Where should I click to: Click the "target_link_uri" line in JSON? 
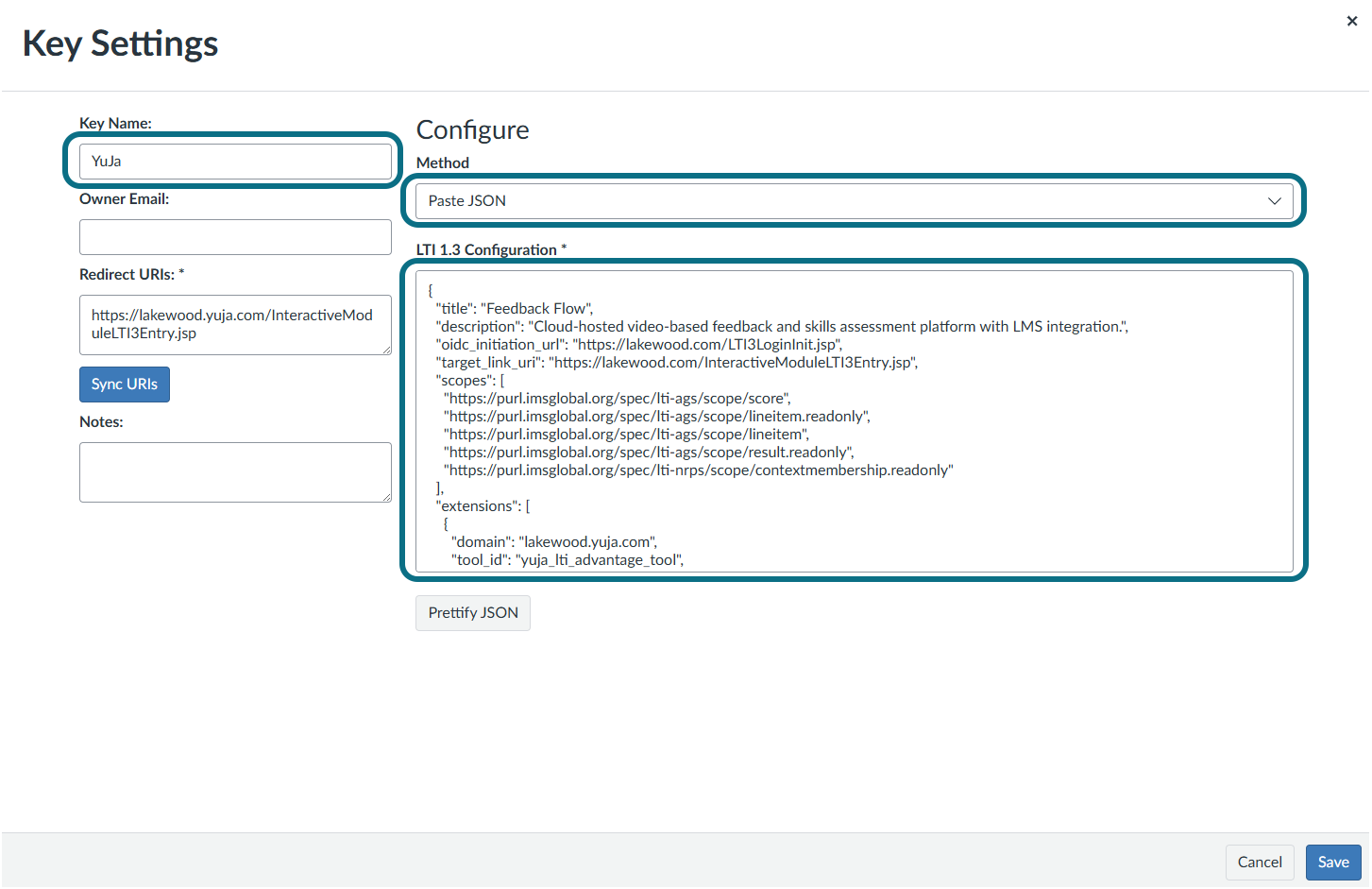(677, 363)
